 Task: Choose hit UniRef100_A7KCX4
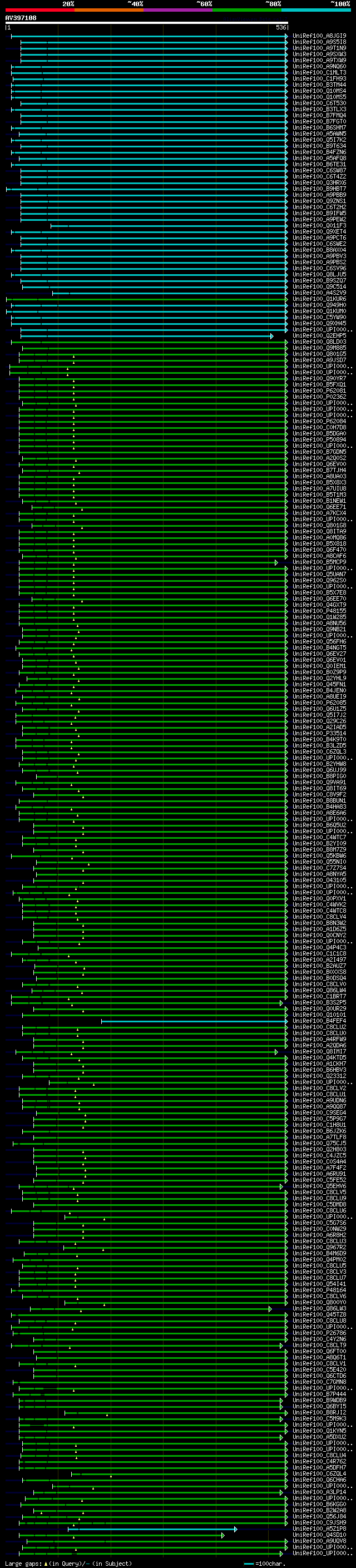click(319, 512)
